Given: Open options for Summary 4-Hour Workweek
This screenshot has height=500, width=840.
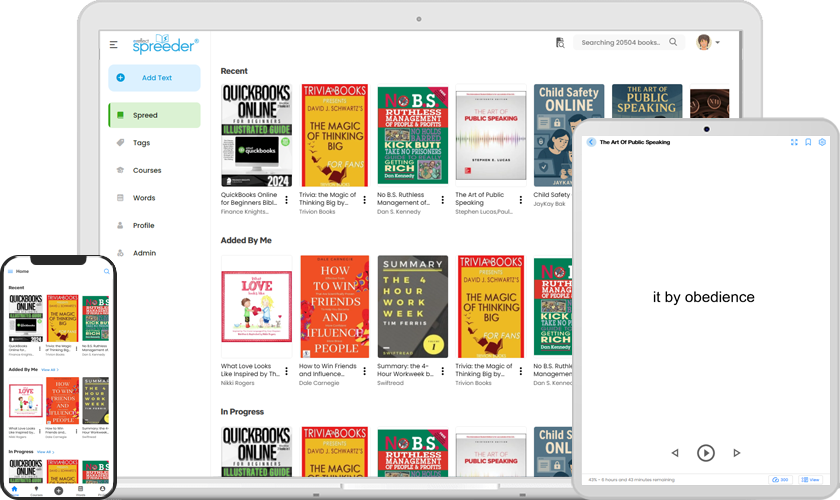Looking at the screenshot, I should click(443, 371).
